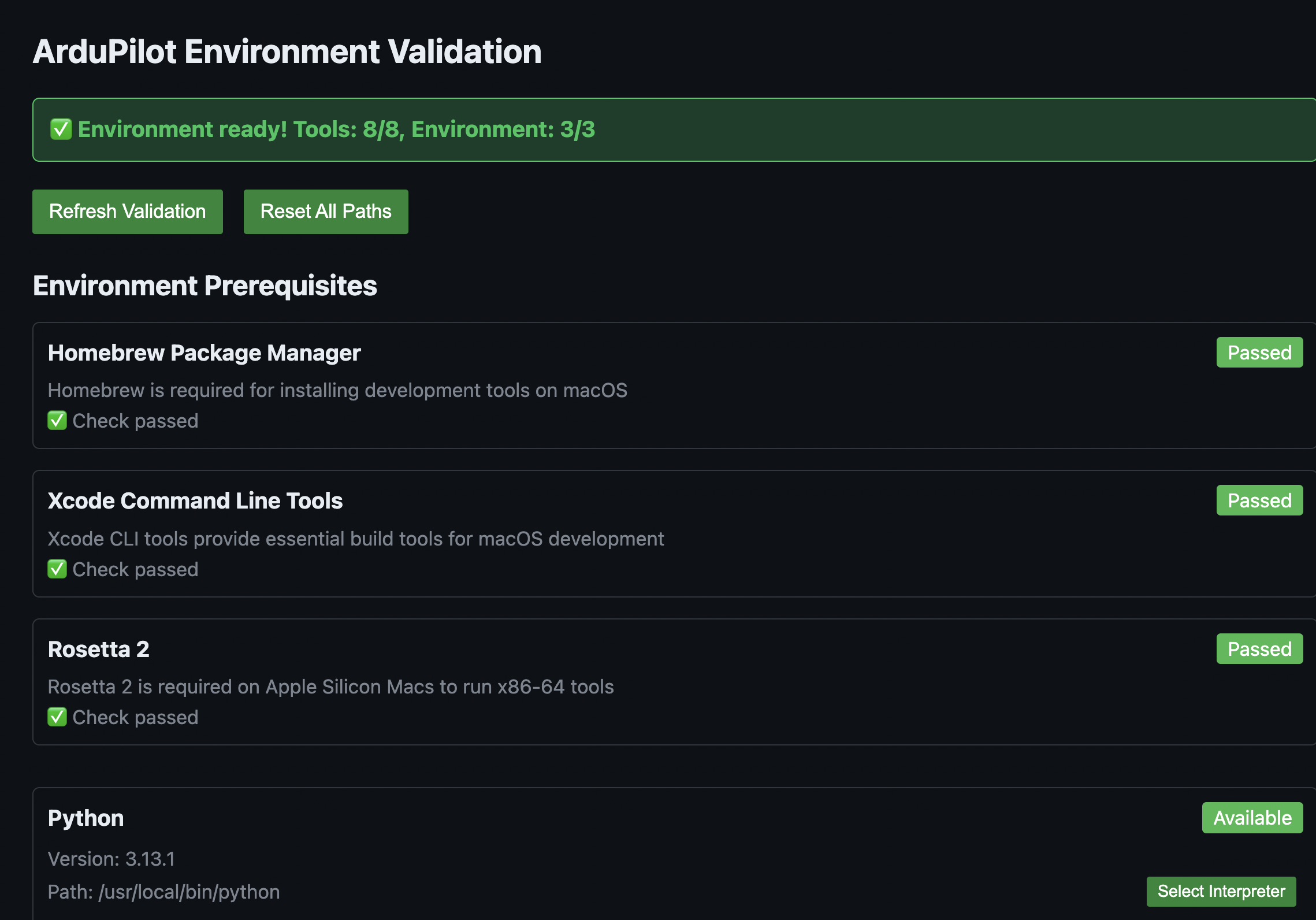This screenshot has height=920, width=1316.
Task: Click the Reset All Paths button
Action: 325,212
